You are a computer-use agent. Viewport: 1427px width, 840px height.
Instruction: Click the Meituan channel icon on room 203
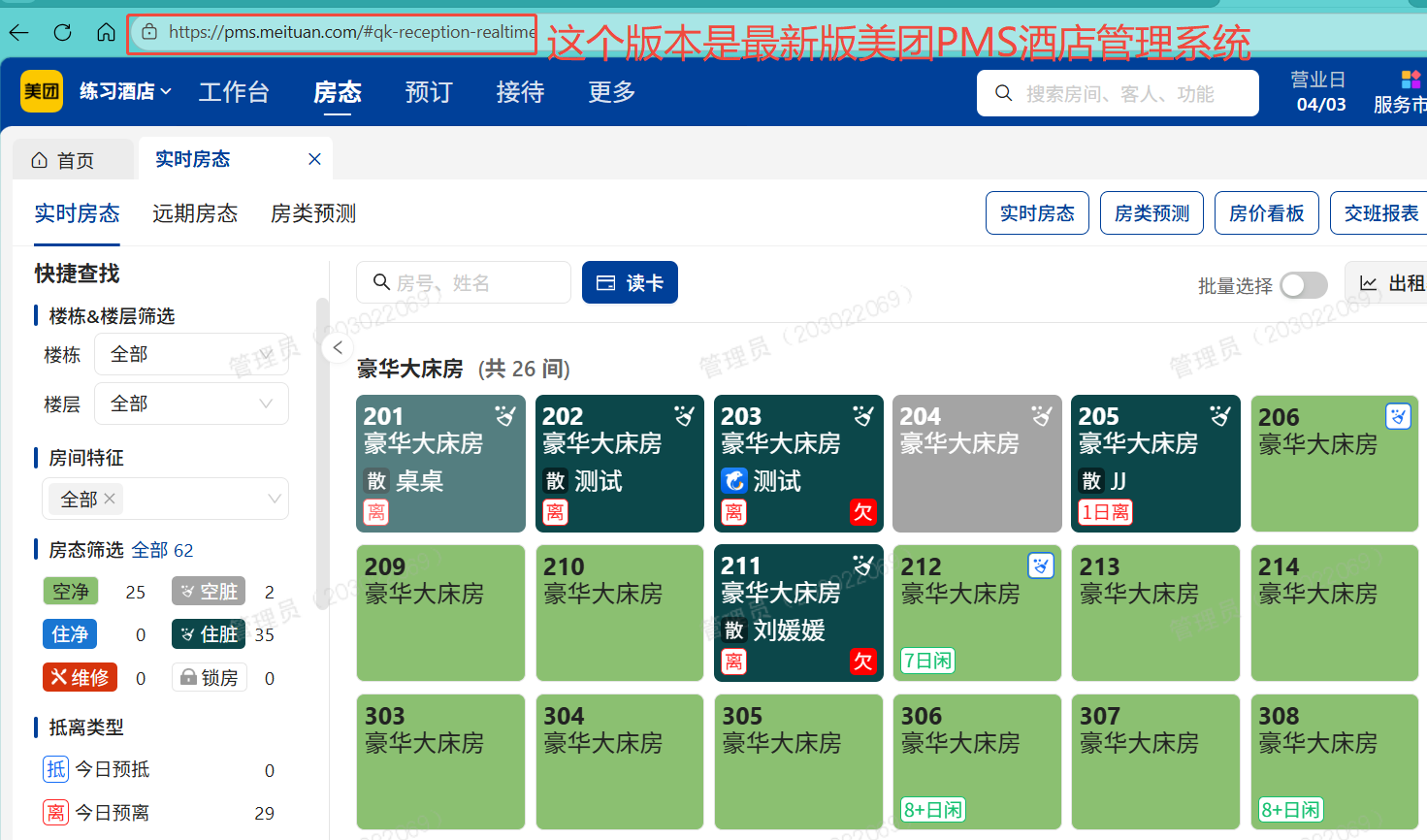(x=734, y=480)
